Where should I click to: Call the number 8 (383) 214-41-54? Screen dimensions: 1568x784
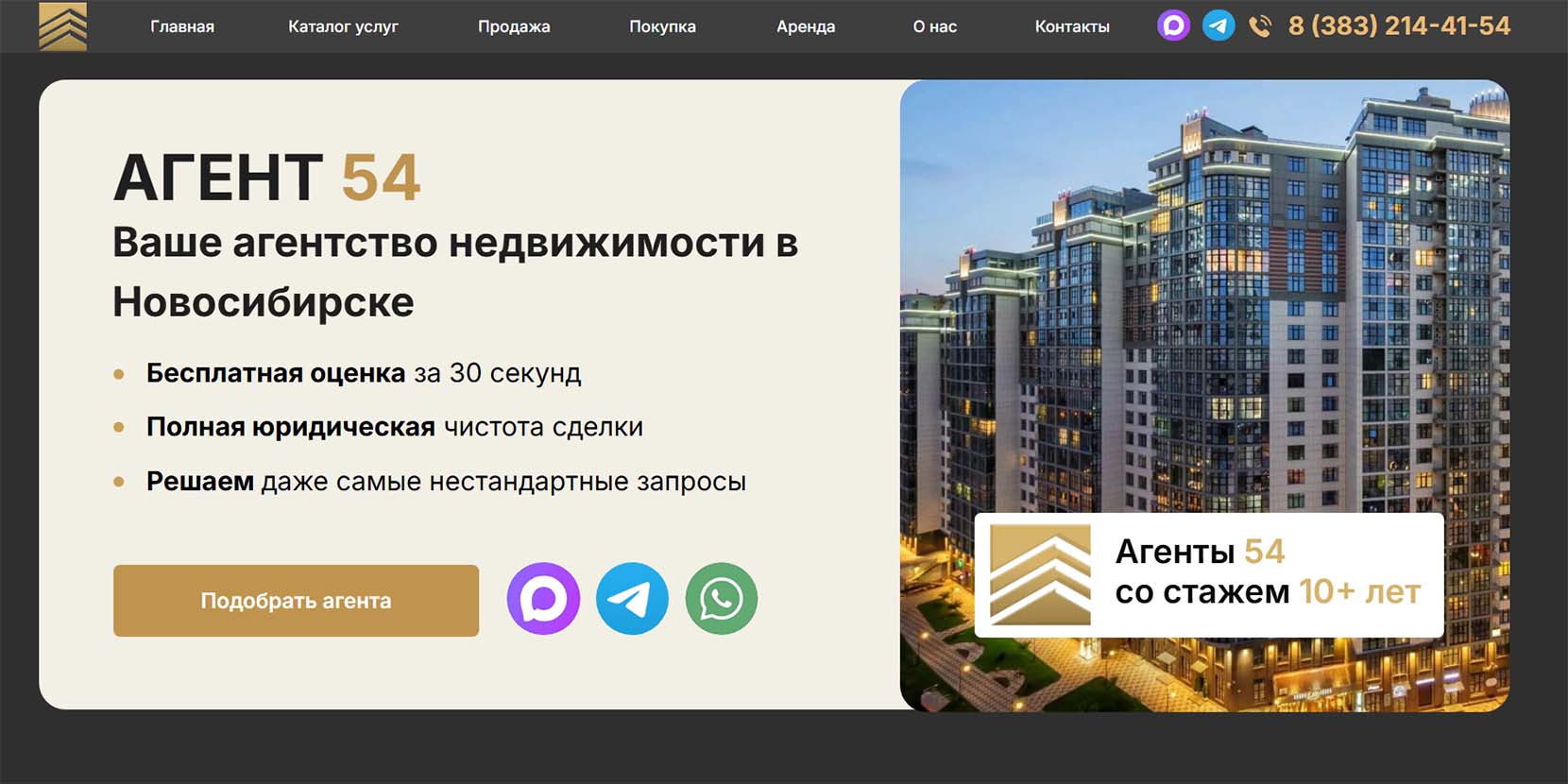1399,26
